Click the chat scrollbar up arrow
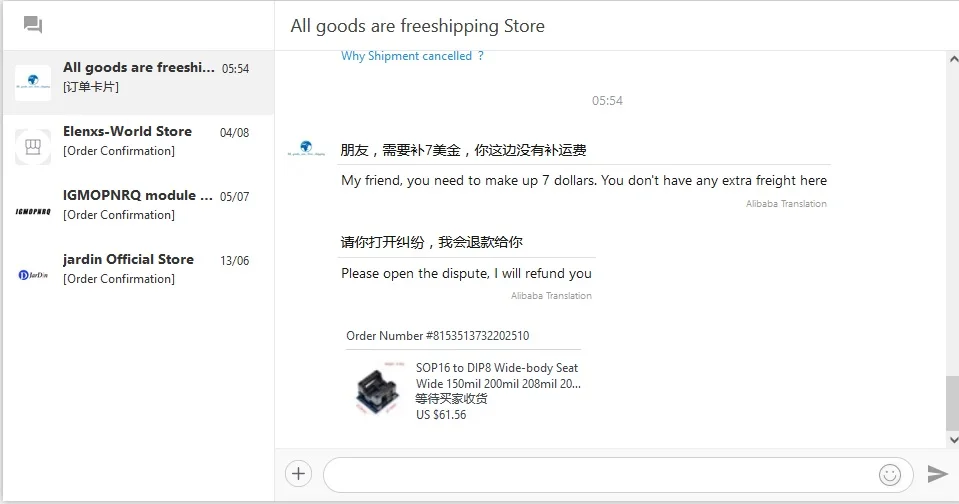959x504 pixels. tap(953, 59)
